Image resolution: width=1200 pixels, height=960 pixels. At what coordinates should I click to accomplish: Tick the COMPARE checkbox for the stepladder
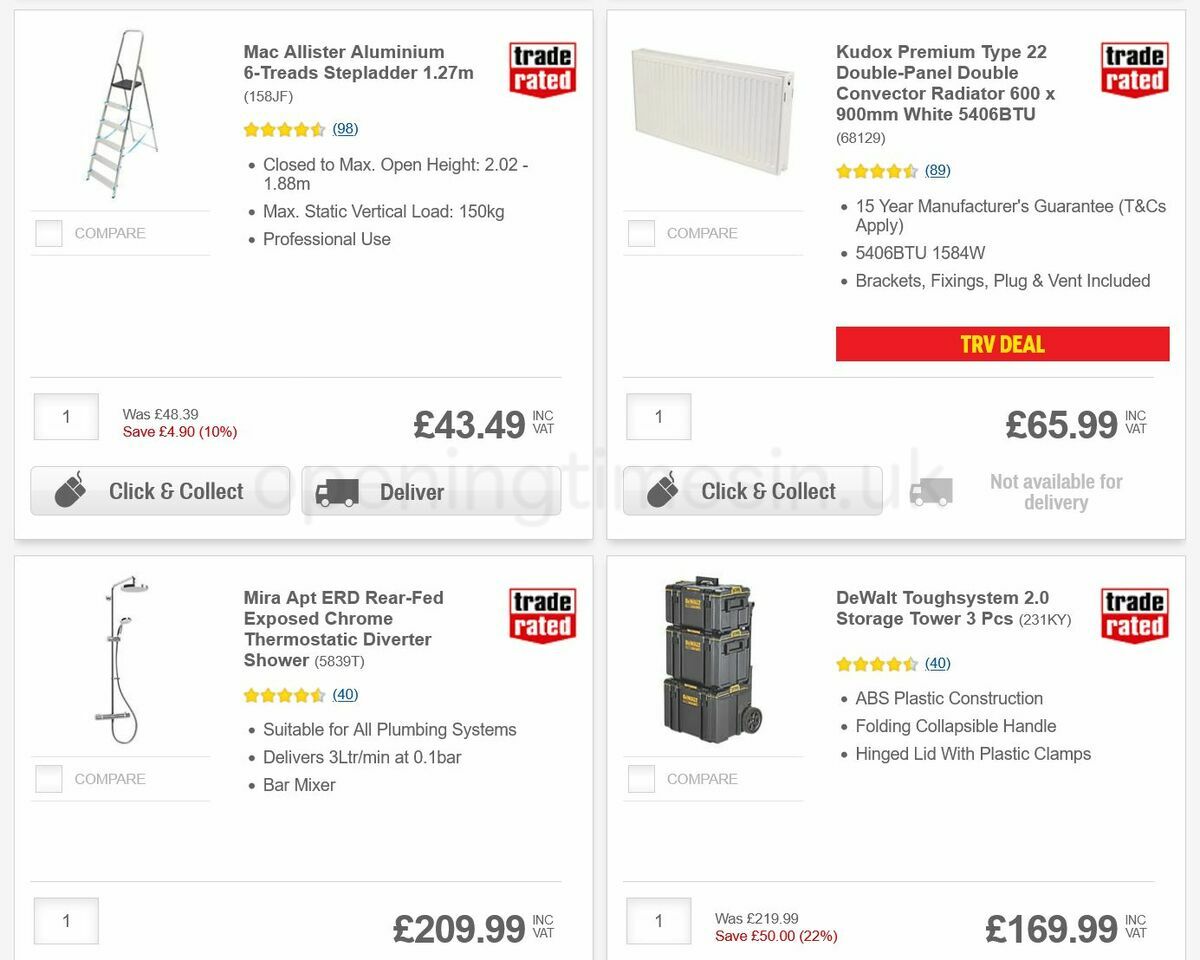(x=48, y=232)
